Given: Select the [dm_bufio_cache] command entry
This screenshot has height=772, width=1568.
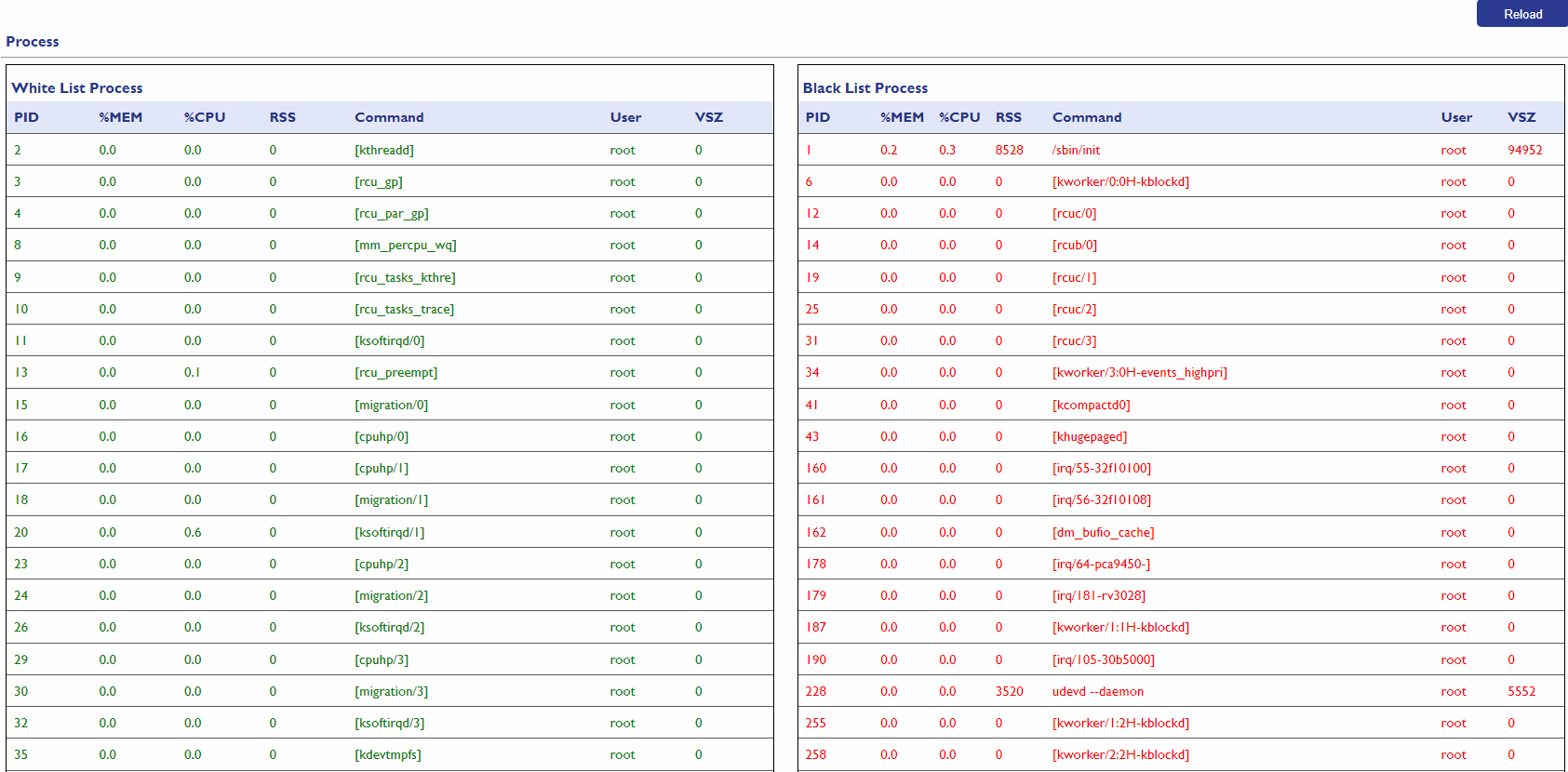Looking at the screenshot, I should pos(1104,533).
